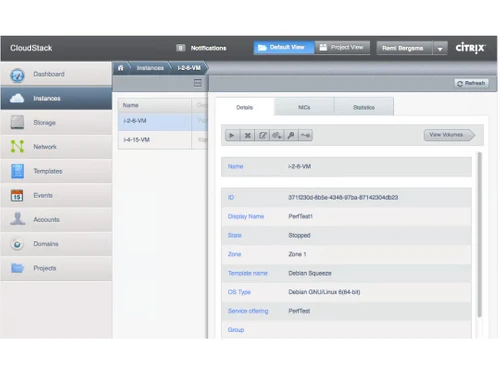
Task: Click the Stopped state value
Action: 299,235
